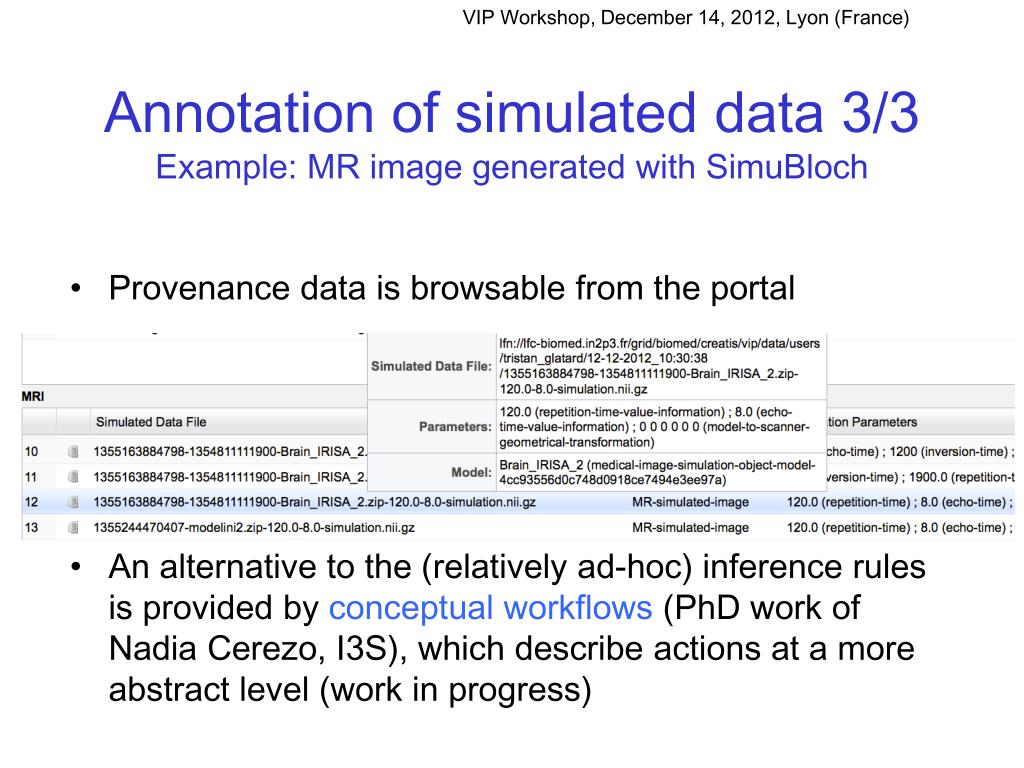Image resolution: width=1024 pixels, height=768 pixels.
Task: Click the file icon in row 13
Action: (x=73, y=527)
